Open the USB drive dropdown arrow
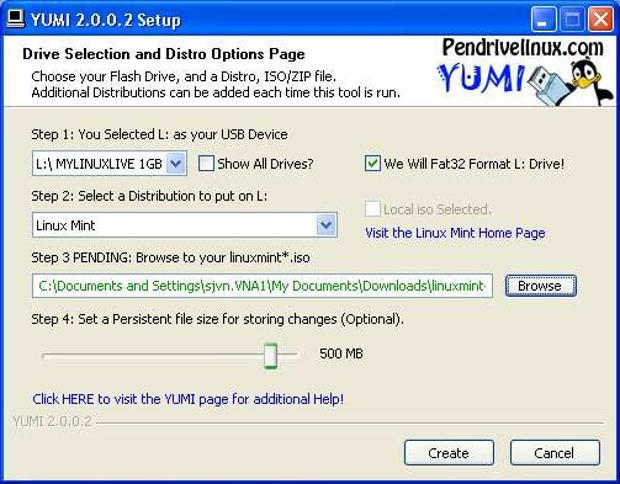 click(x=176, y=163)
